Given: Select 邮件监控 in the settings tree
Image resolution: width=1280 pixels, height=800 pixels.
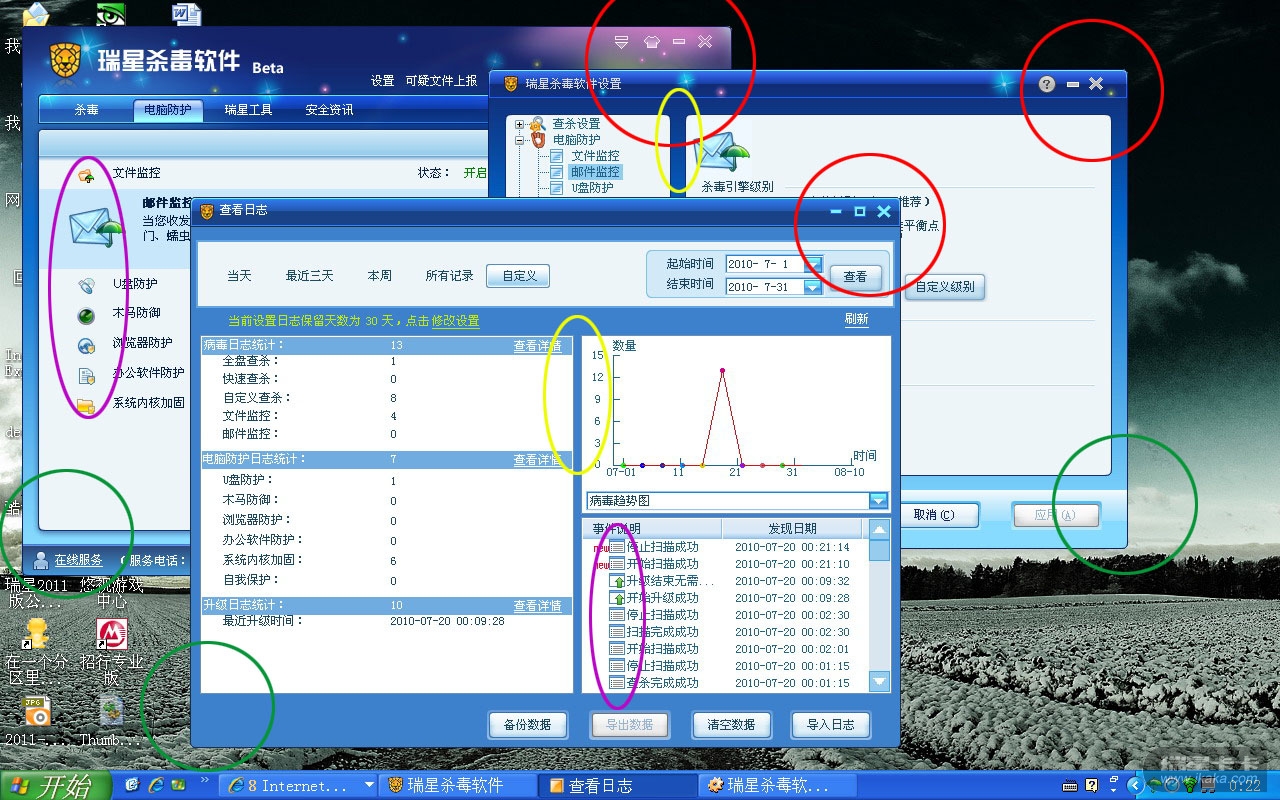Looking at the screenshot, I should click(595, 172).
